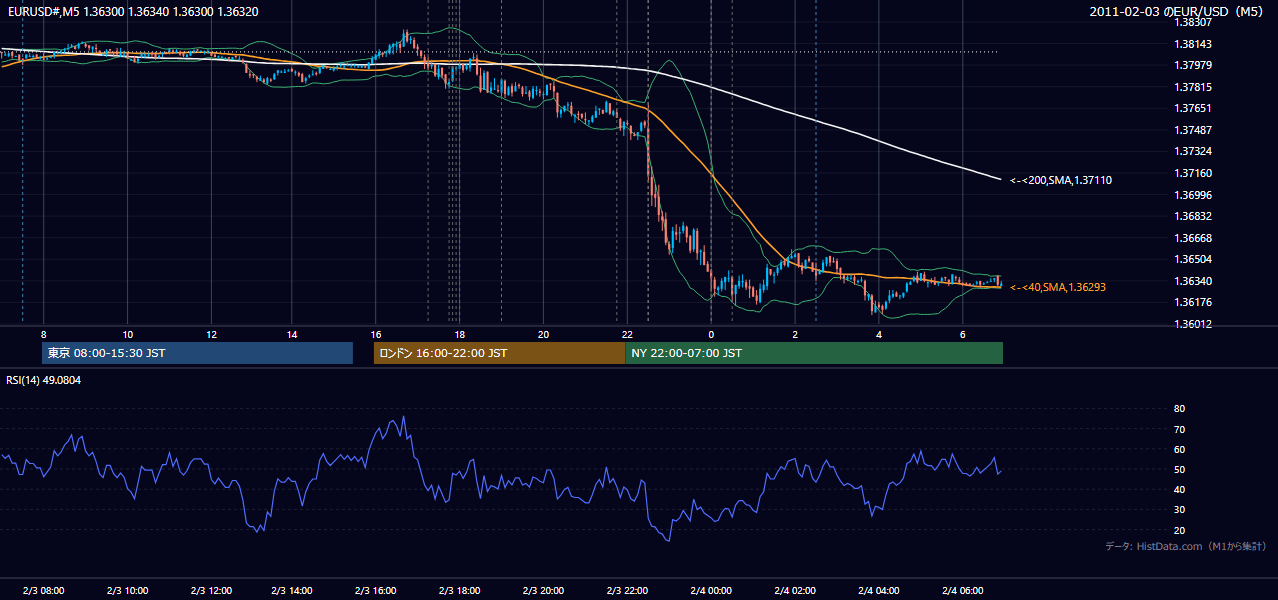Click hour tick 18 under the price chart

[458, 334]
